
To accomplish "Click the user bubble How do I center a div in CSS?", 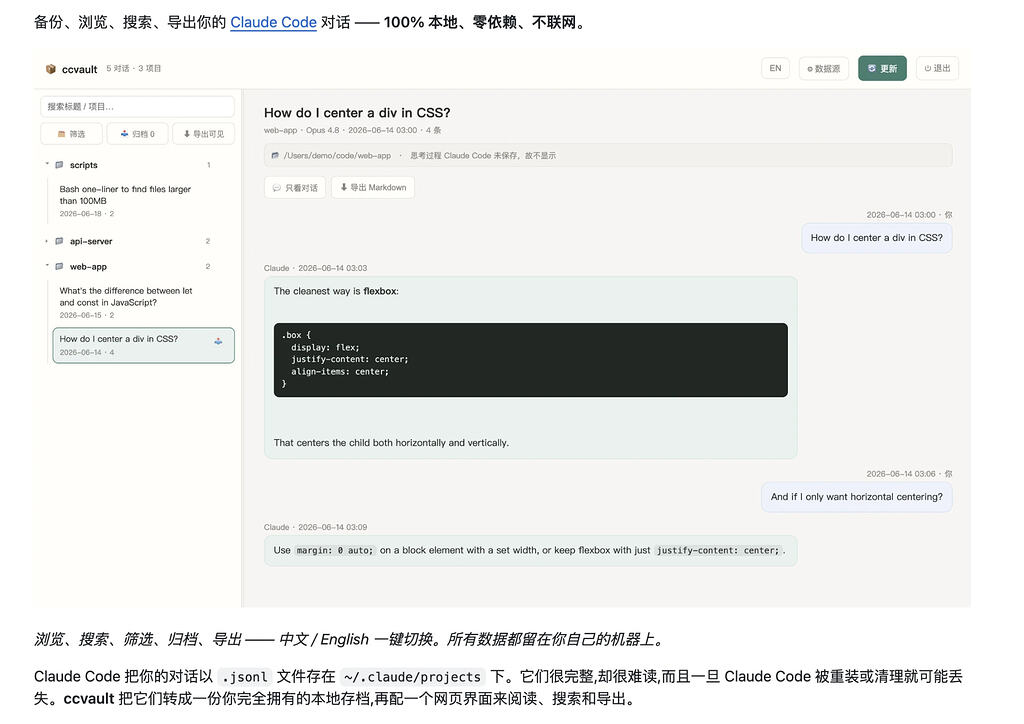I will tap(876, 238).
